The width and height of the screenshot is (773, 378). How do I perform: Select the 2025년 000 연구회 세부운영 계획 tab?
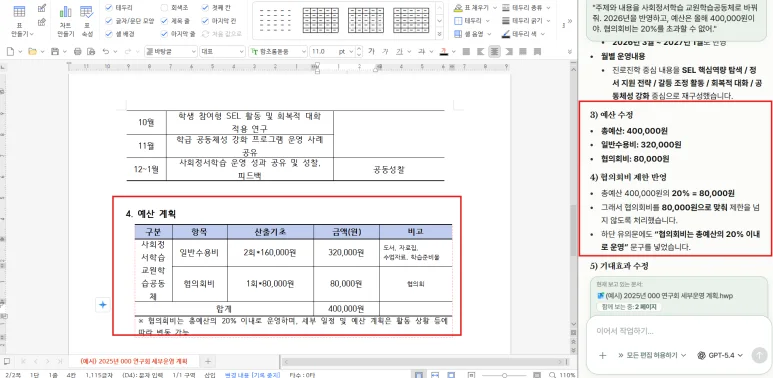[133, 361]
